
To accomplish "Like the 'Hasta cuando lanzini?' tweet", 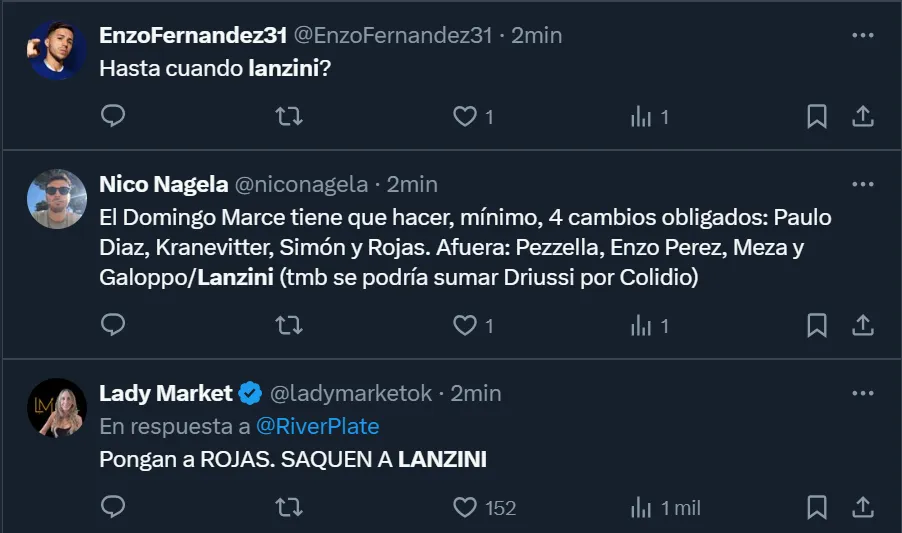I will click(x=465, y=117).
